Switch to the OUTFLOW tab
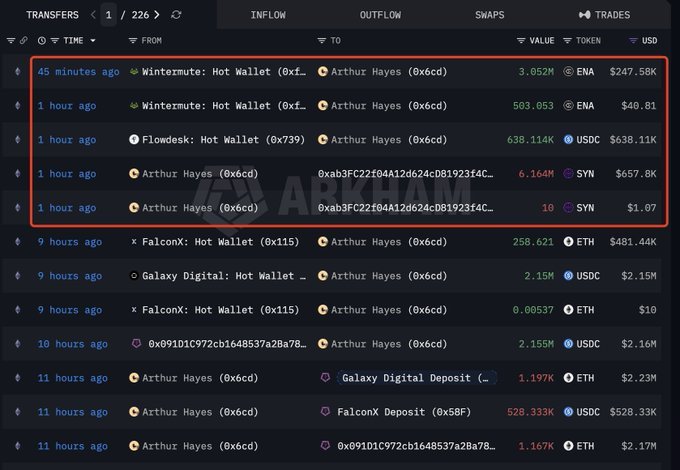The height and width of the screenshot is (470, 680). [380, 15]
